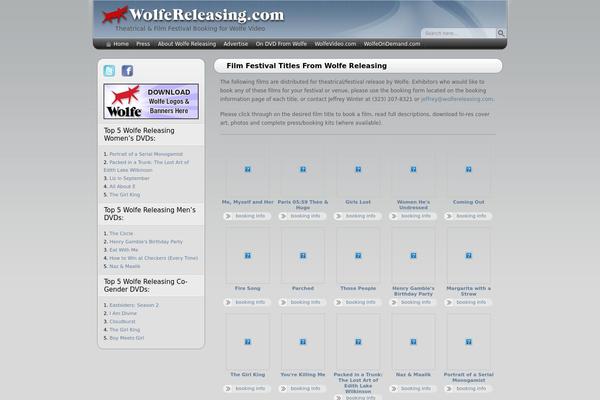Open Eastsiders: Season 2 sidebar link
Viewport: 600px width, 400px height.
pyautogui.click(x=134, y=305)
